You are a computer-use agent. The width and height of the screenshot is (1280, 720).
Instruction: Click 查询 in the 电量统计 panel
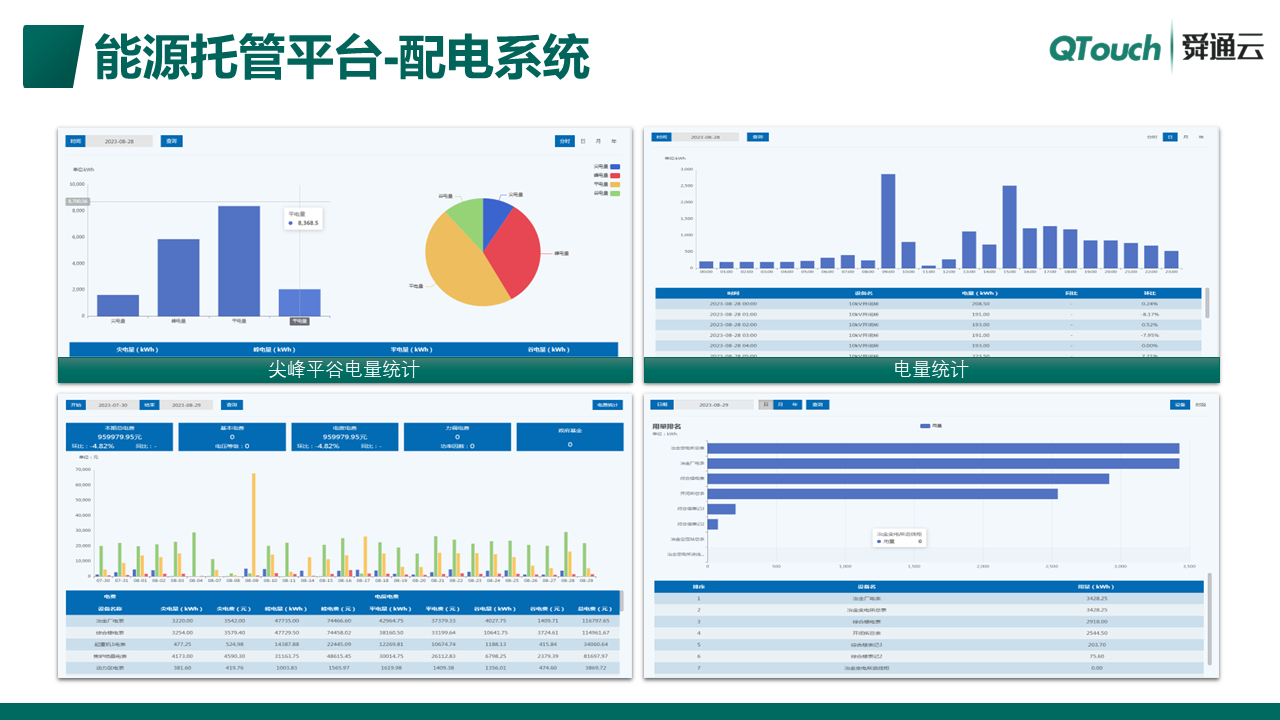(x=759, y=137)
